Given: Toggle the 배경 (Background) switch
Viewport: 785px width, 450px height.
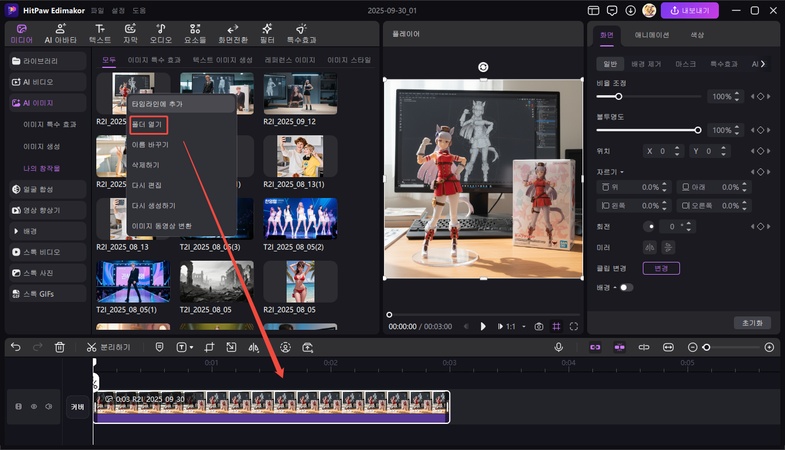Looking at the screenshot, I should 625,287.
